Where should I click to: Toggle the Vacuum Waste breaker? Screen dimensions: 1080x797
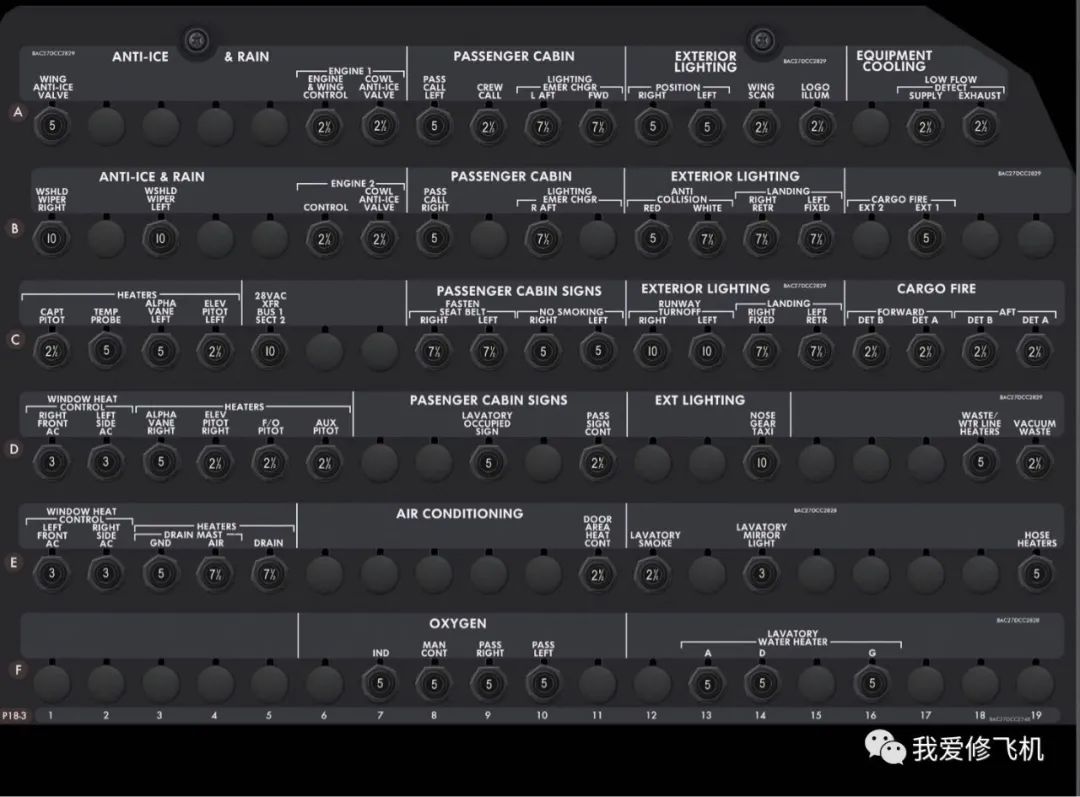point(1035,463)
